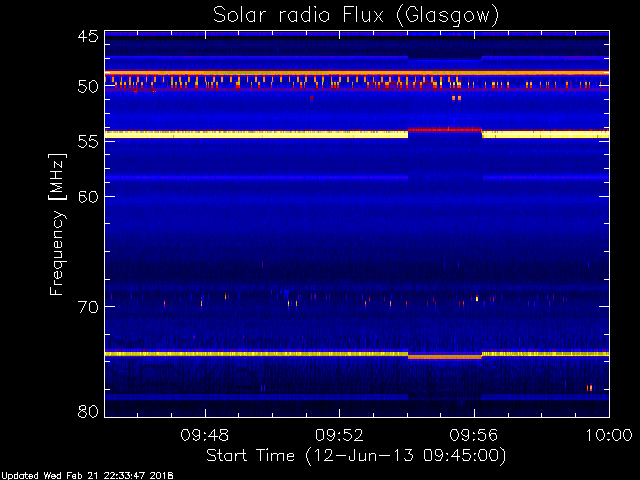
Task: Click the 70 frequency tick label
Action: point(88,307)
